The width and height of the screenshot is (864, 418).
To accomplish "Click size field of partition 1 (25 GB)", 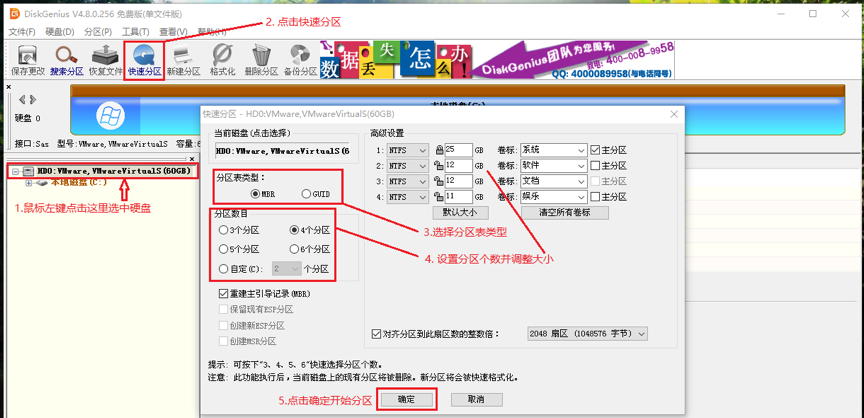I will 459,150.
